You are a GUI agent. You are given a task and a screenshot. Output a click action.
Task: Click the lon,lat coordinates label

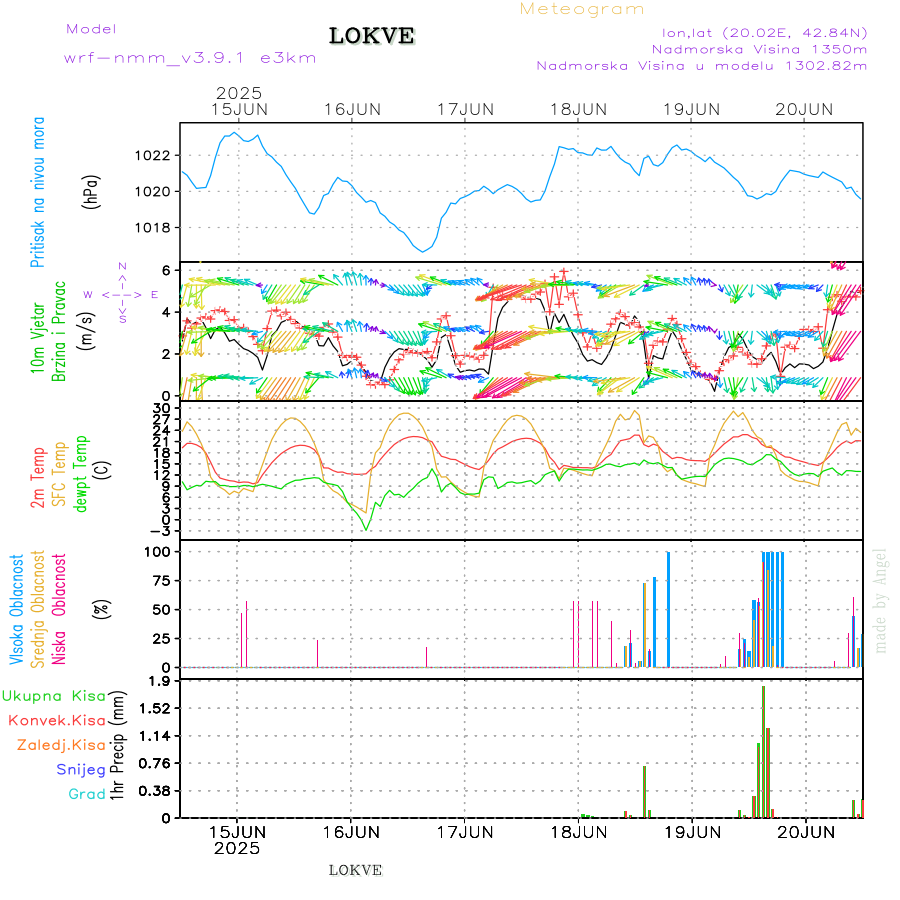click(x=756, y=32)
